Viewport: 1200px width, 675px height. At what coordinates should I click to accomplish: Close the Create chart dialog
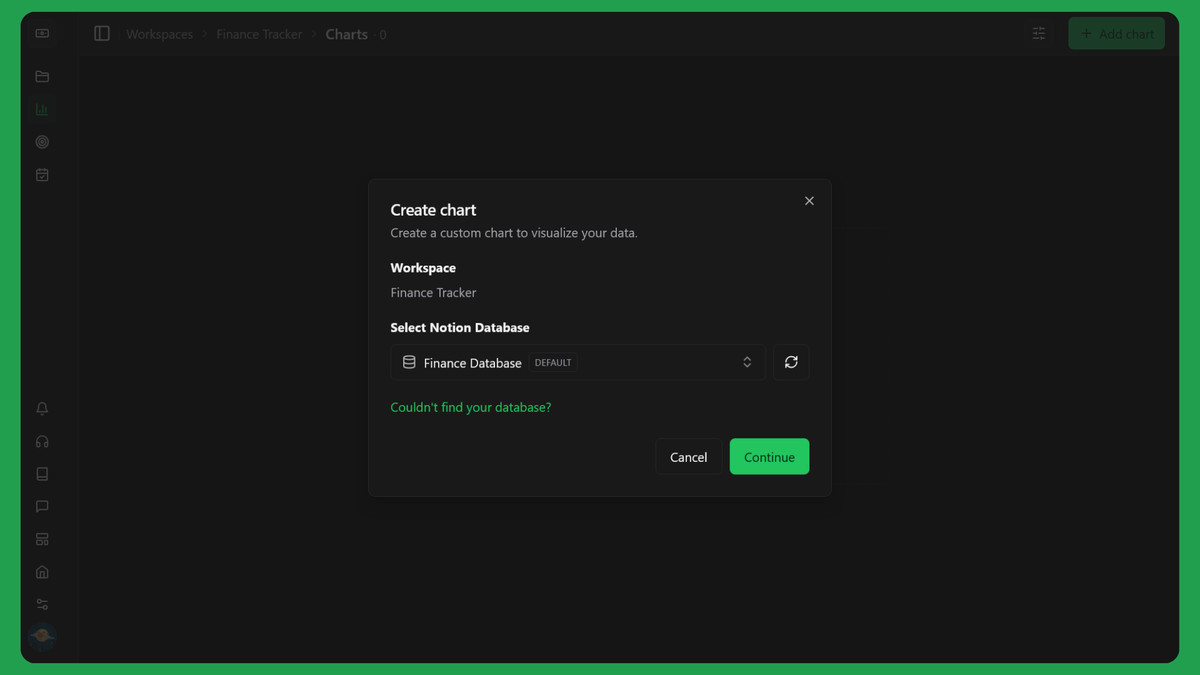coord(809,201)
